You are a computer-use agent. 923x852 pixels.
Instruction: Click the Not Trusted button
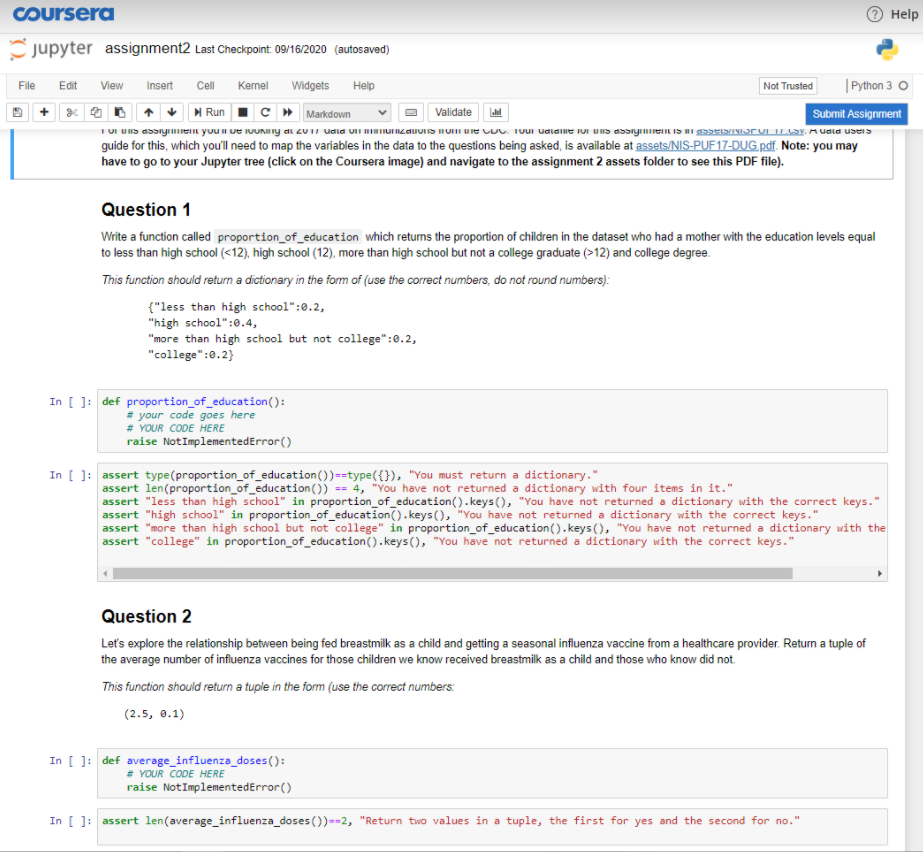tap(788, 86)
